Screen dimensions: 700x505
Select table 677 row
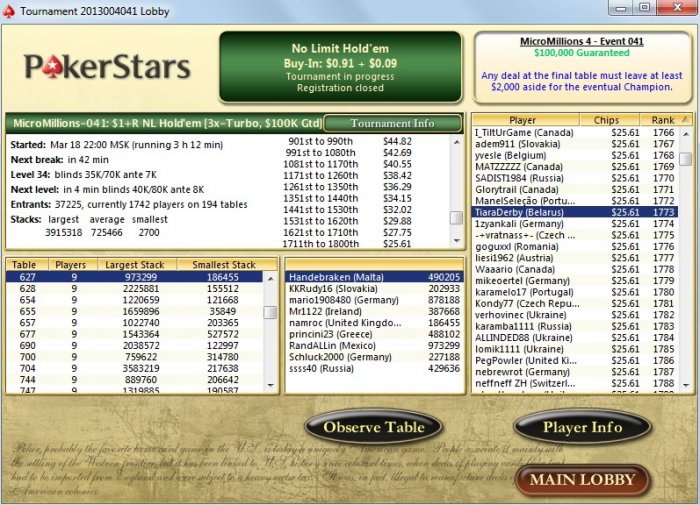pos(134,334)
